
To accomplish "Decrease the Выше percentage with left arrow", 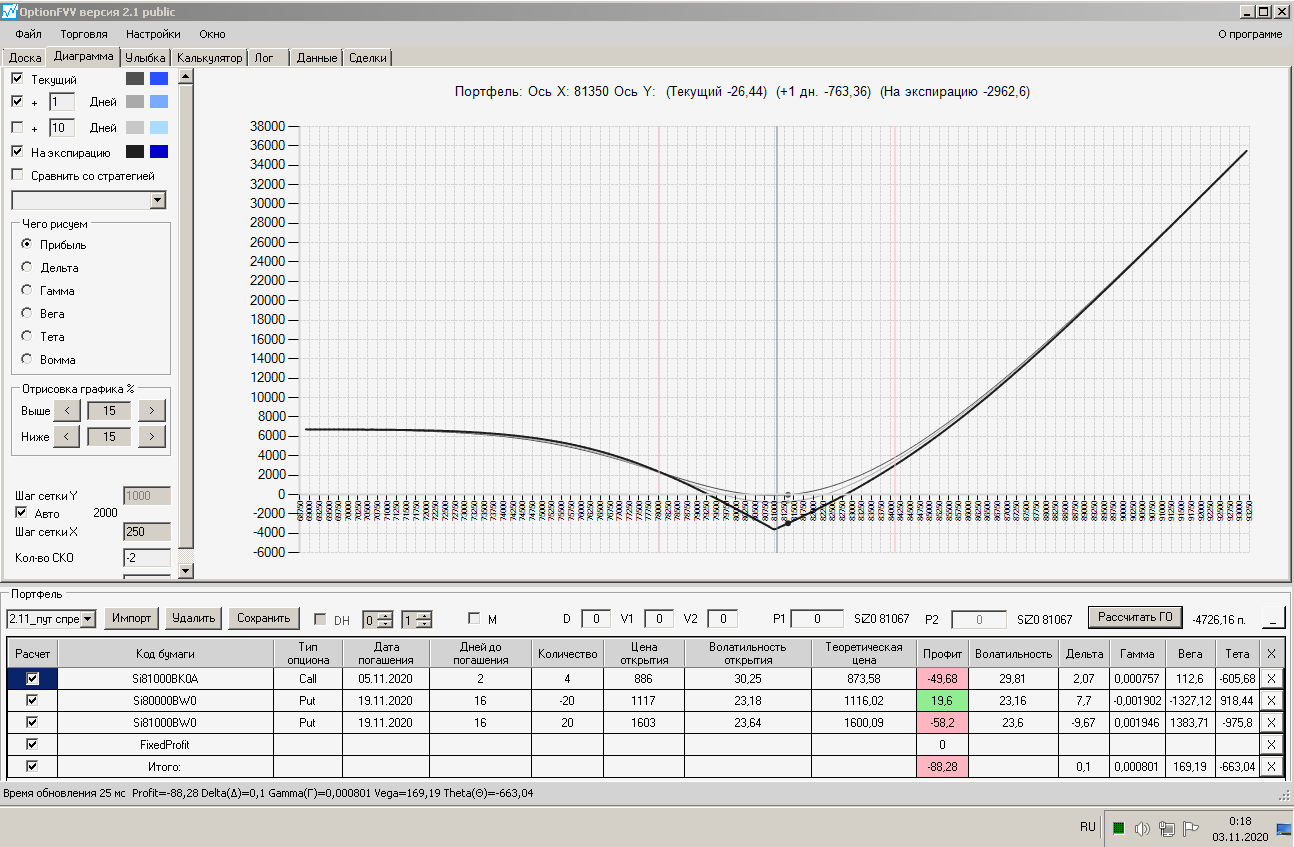I will coord(66,410).
